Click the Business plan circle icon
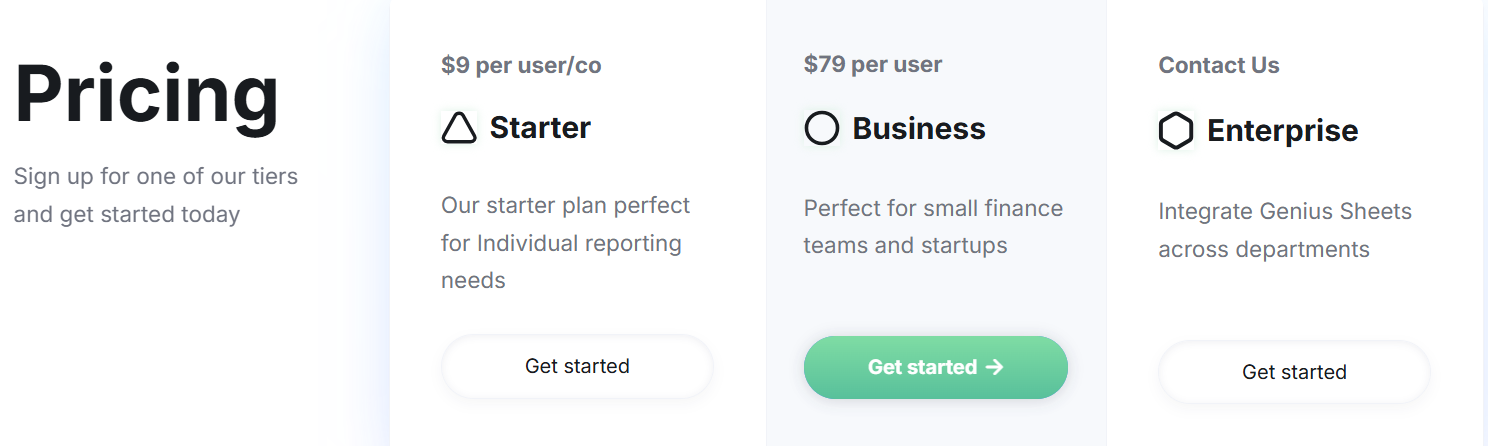The width and height of the screenshot is (1488, 446). [822, 129]
